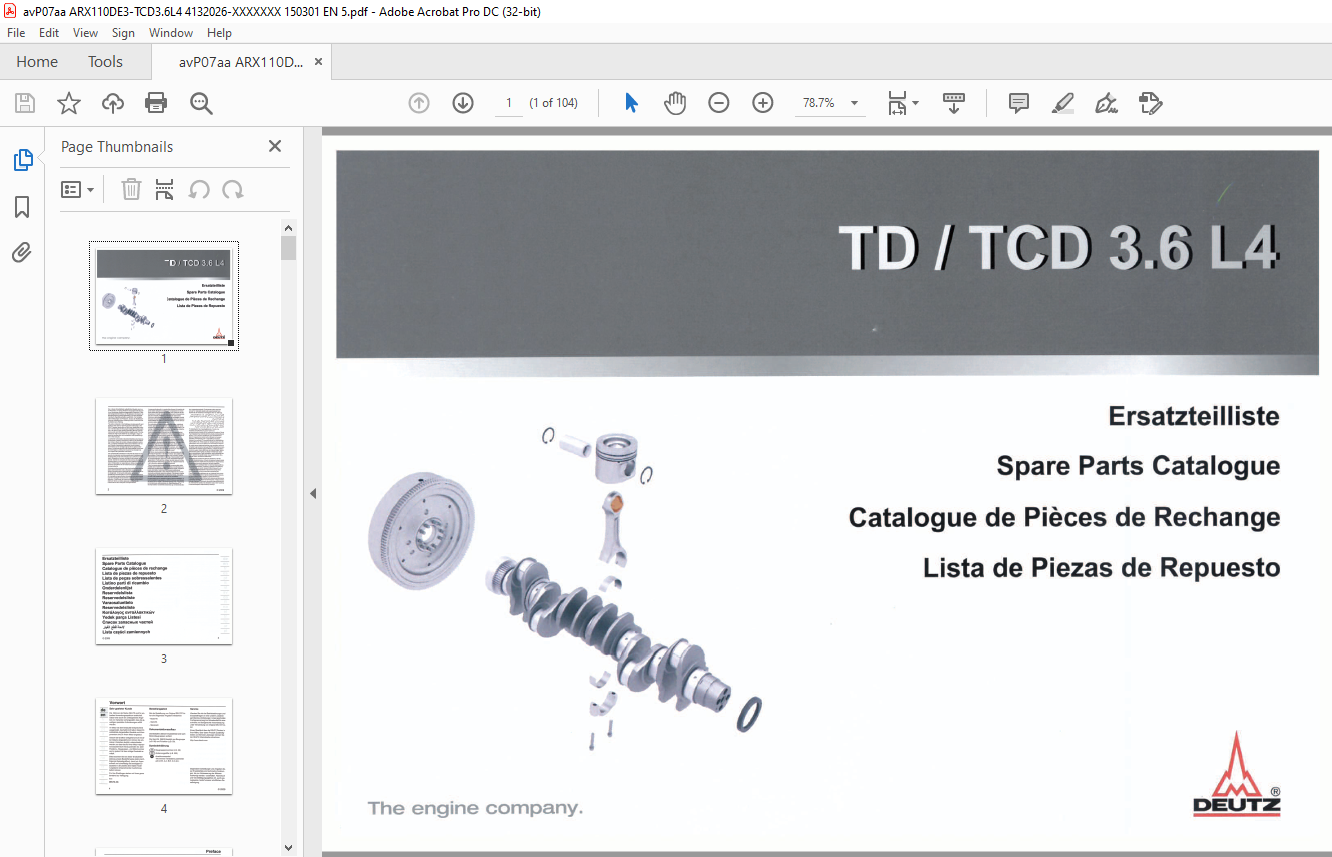
Task: Open the Window menu
Action: pos(171,33)
